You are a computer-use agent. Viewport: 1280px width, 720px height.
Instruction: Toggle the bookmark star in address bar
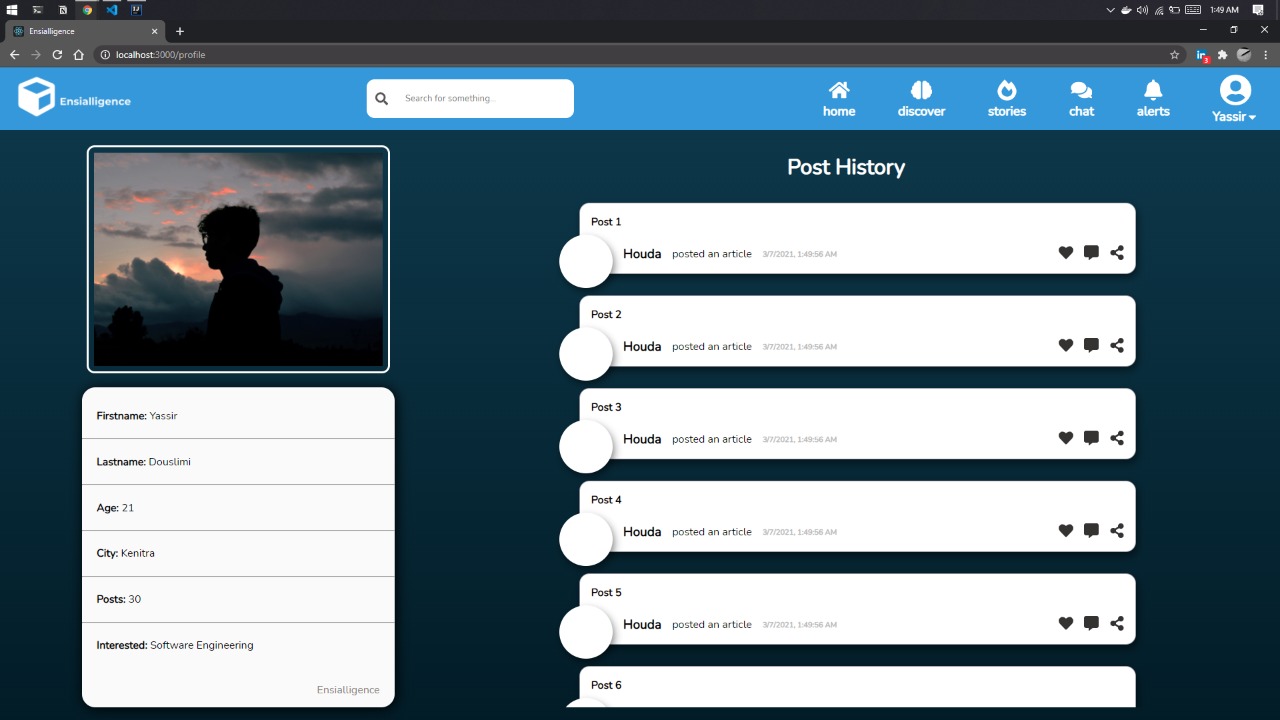point(1172,55)
